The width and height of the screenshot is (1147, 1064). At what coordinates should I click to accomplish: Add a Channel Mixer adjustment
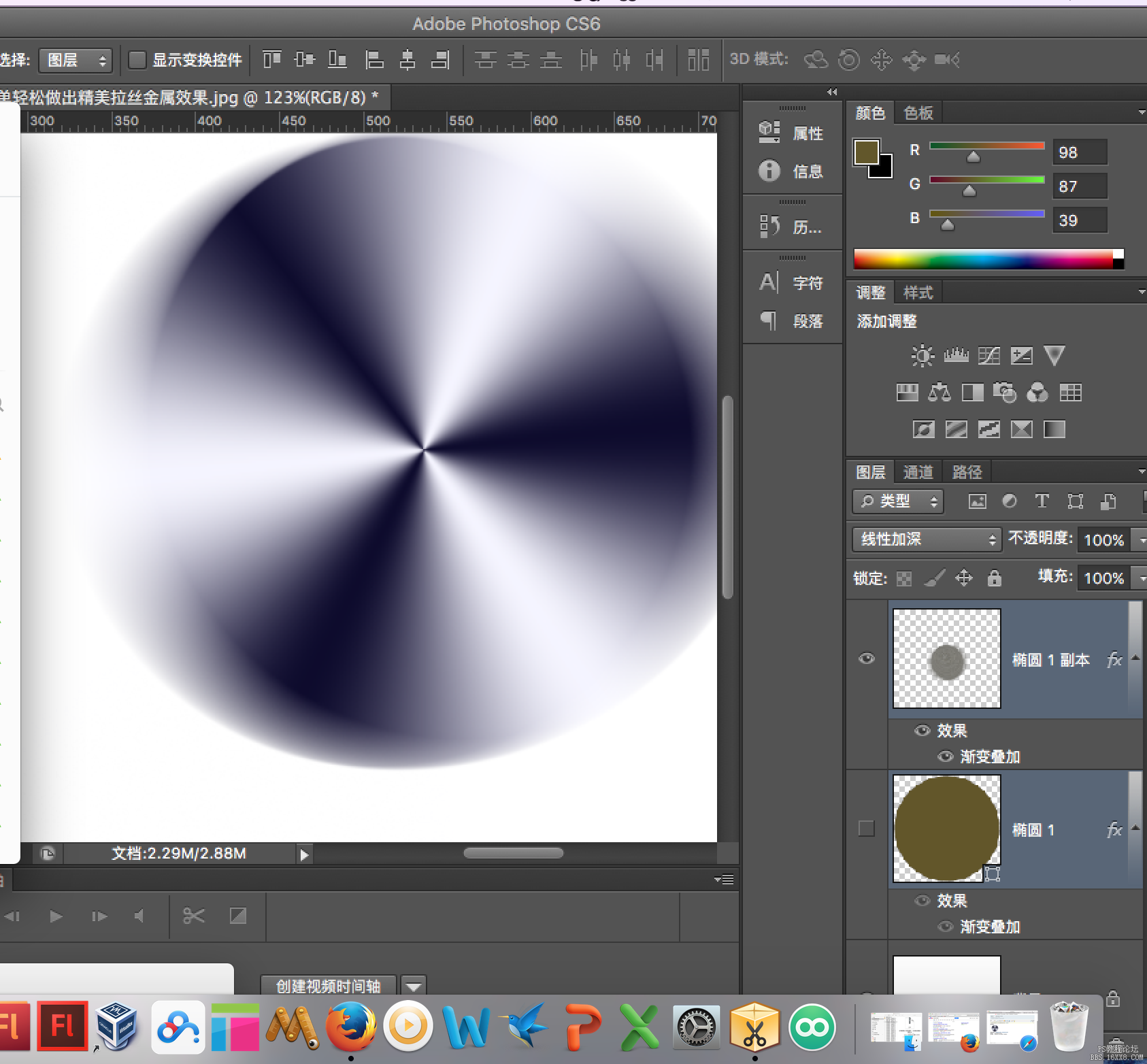tap(1037, 392)
